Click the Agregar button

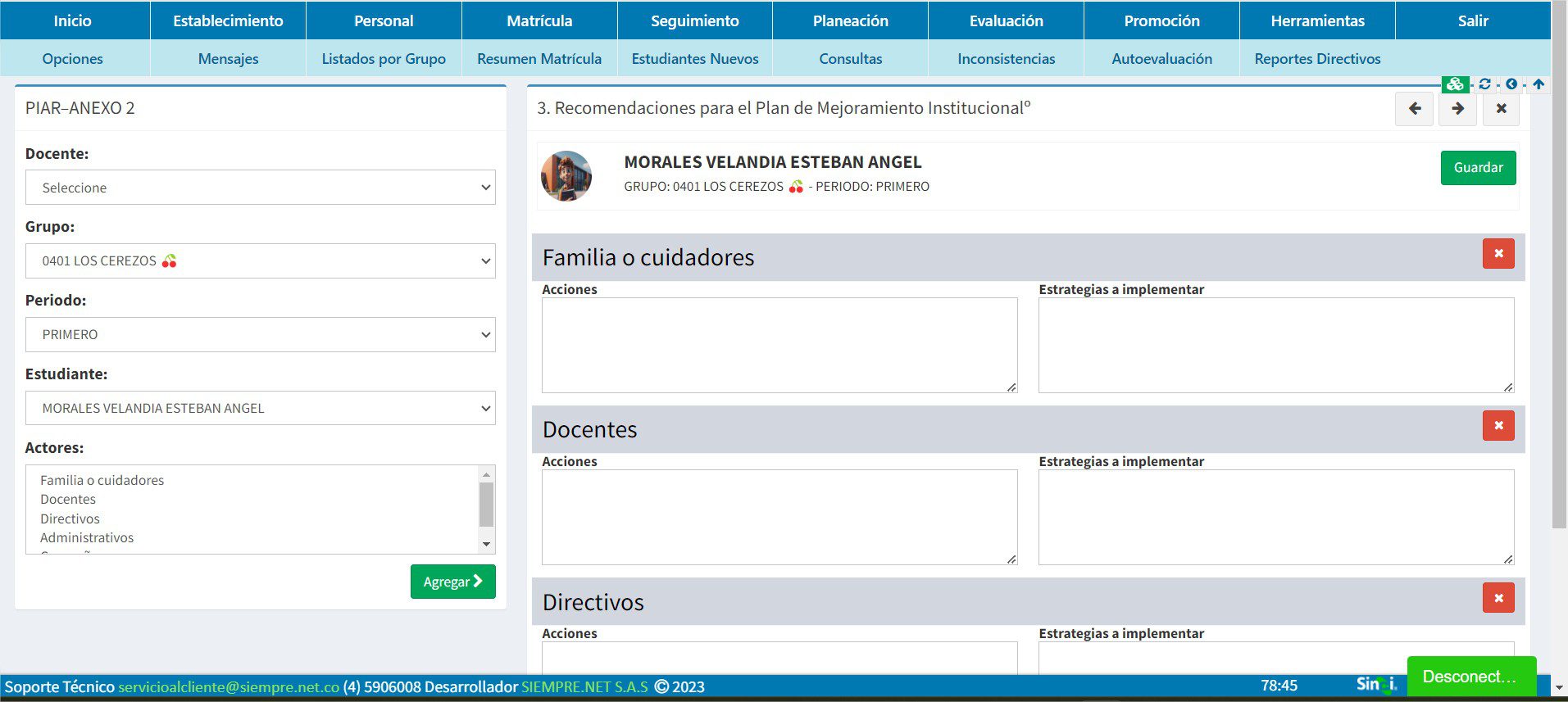click(453, 582)
